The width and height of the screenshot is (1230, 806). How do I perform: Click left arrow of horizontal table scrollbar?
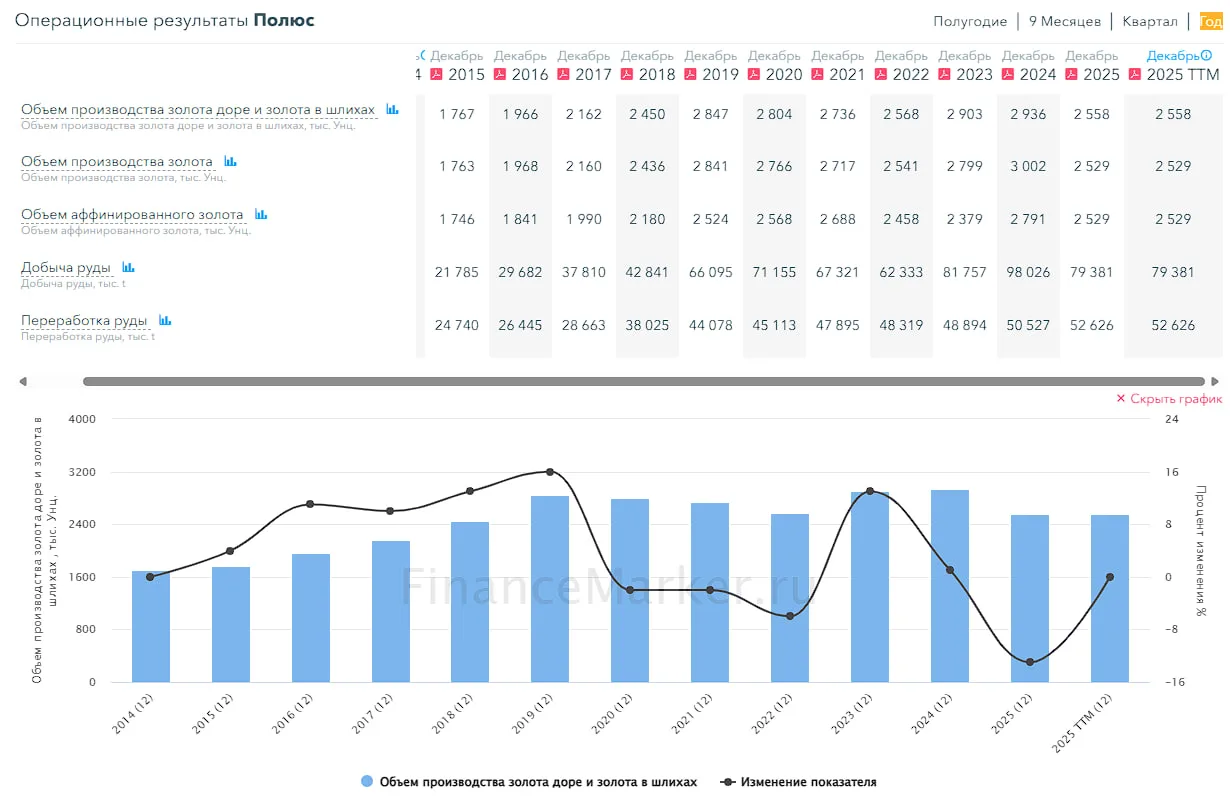[x=23, y=381]
